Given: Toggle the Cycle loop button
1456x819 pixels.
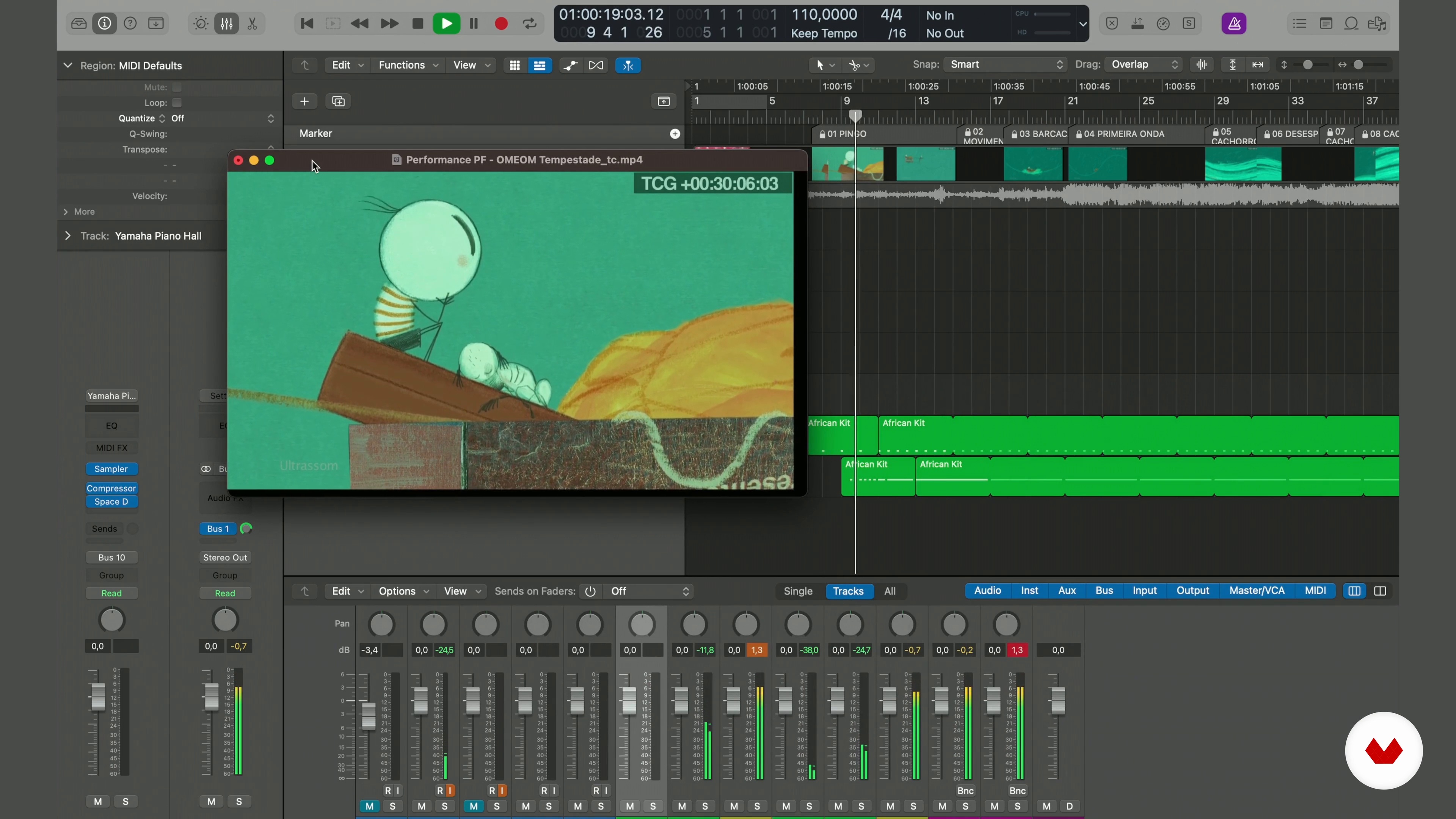Looking at the screenshot, I should 530,24.
